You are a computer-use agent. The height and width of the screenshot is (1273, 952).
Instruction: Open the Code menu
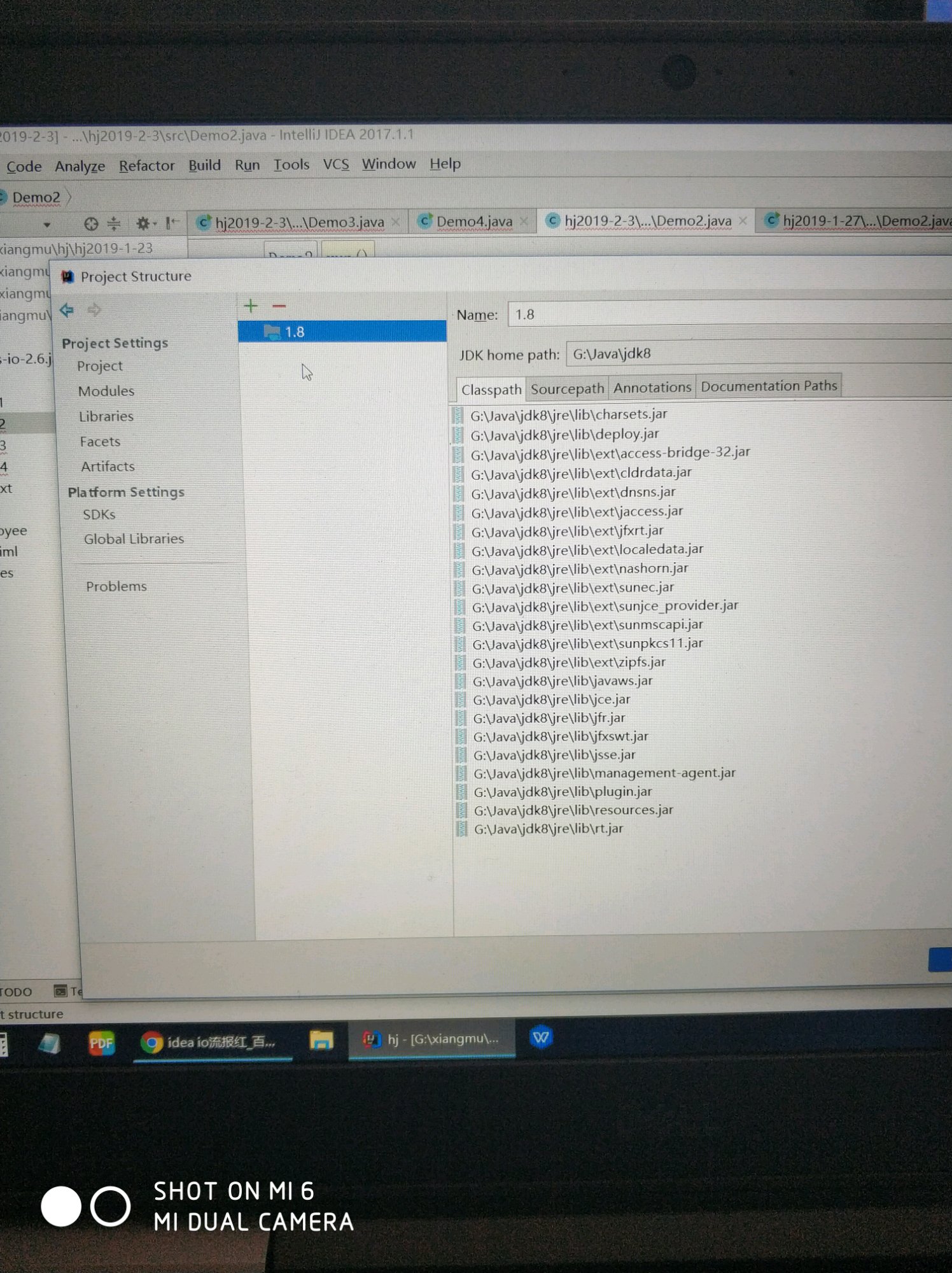tap(24, 167)
